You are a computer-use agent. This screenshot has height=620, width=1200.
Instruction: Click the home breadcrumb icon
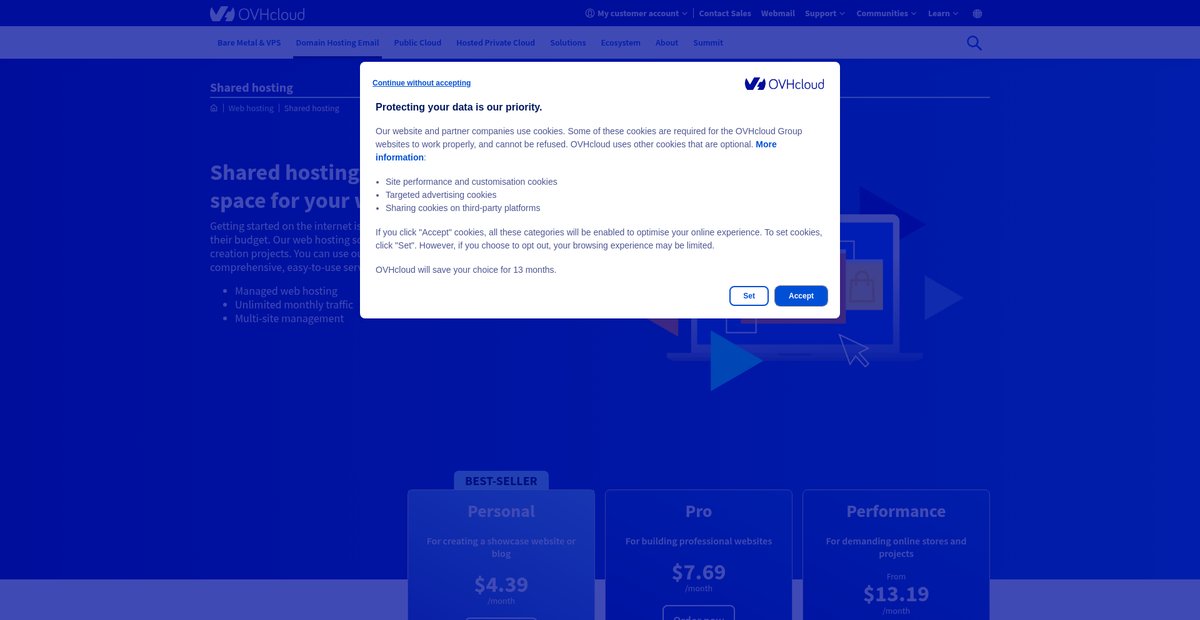(x=214, y=108)
